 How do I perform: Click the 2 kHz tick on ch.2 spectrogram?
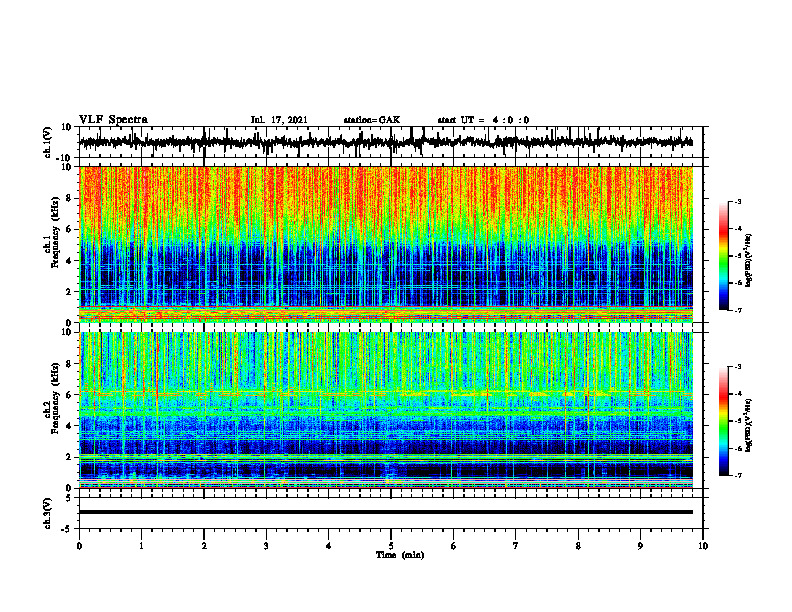69,457
